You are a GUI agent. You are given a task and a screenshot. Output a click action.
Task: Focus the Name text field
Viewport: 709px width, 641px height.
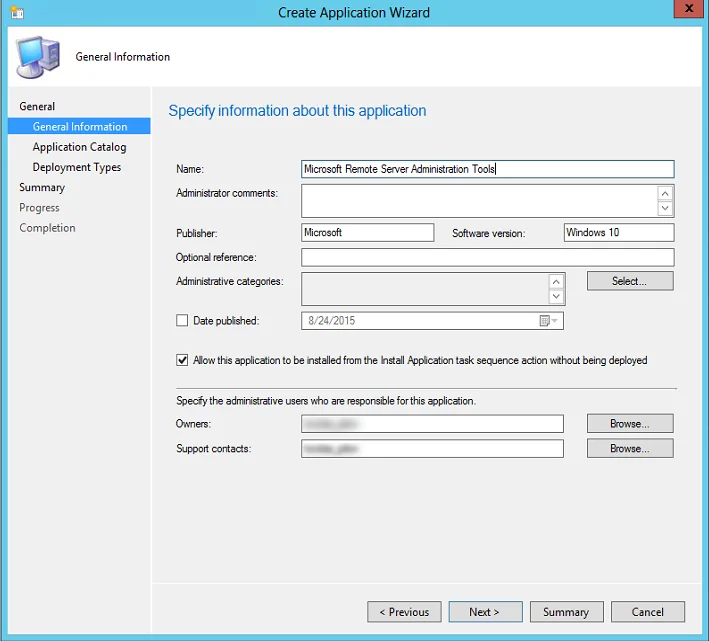pos(487,169)
